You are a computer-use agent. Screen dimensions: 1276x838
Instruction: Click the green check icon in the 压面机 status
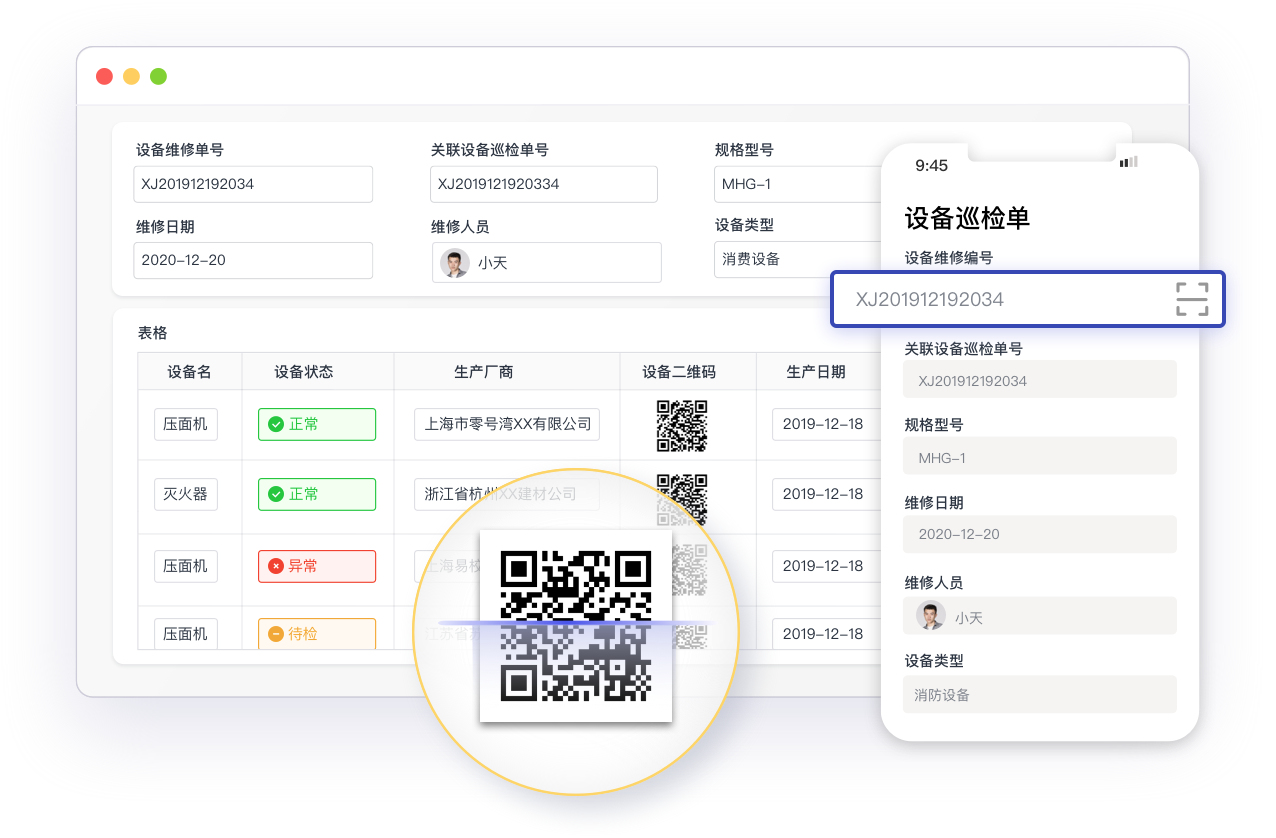pyautogui.click(x=275, y=424)
